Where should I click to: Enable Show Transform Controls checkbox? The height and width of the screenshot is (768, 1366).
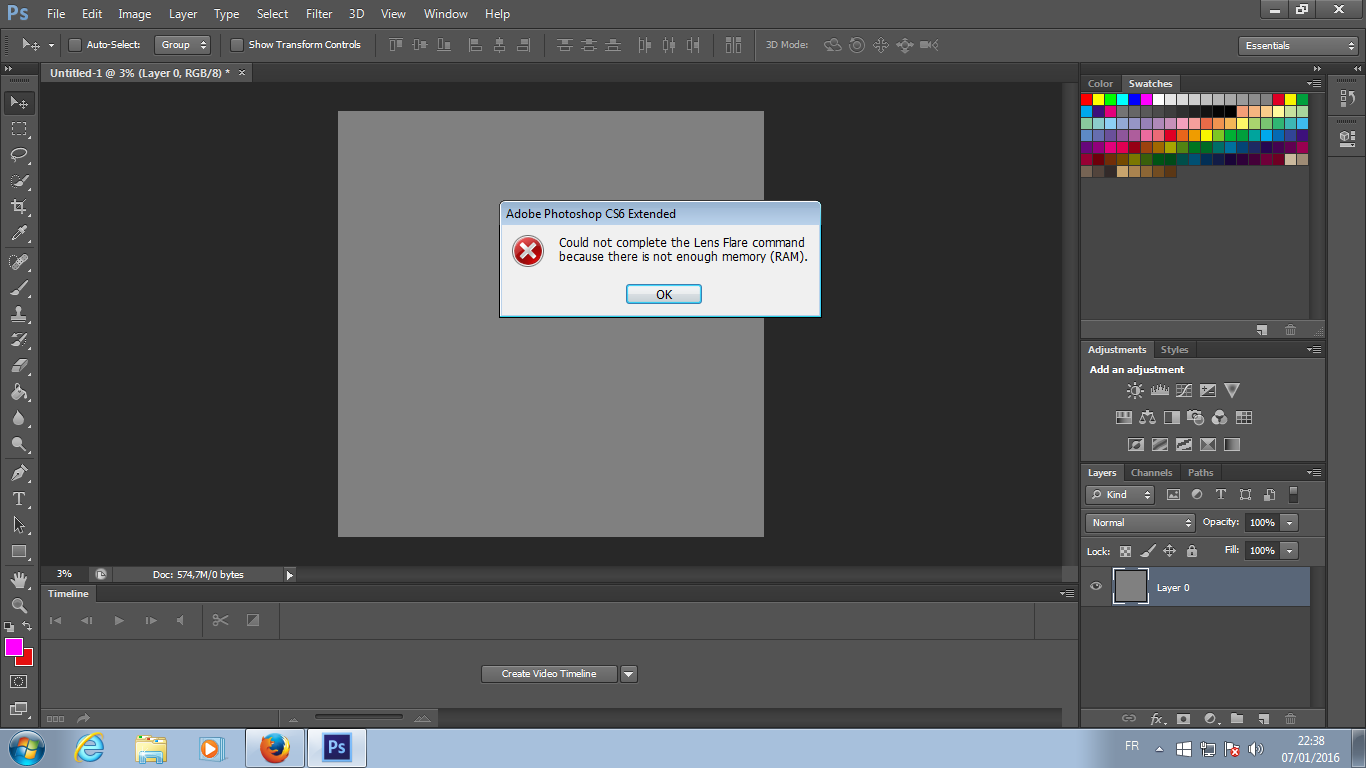237,45
